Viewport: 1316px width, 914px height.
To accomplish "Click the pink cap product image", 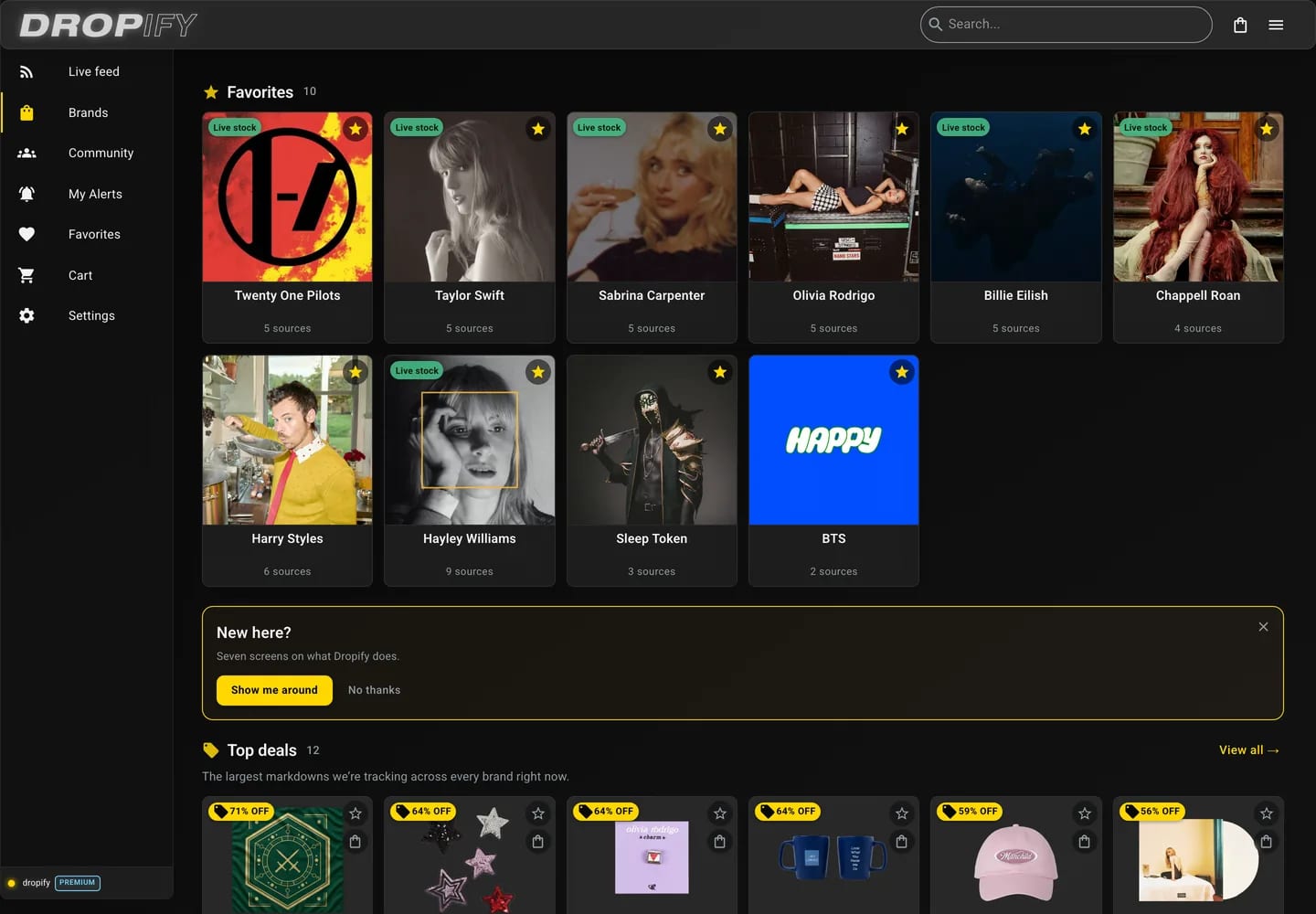I will point(1015,862).
